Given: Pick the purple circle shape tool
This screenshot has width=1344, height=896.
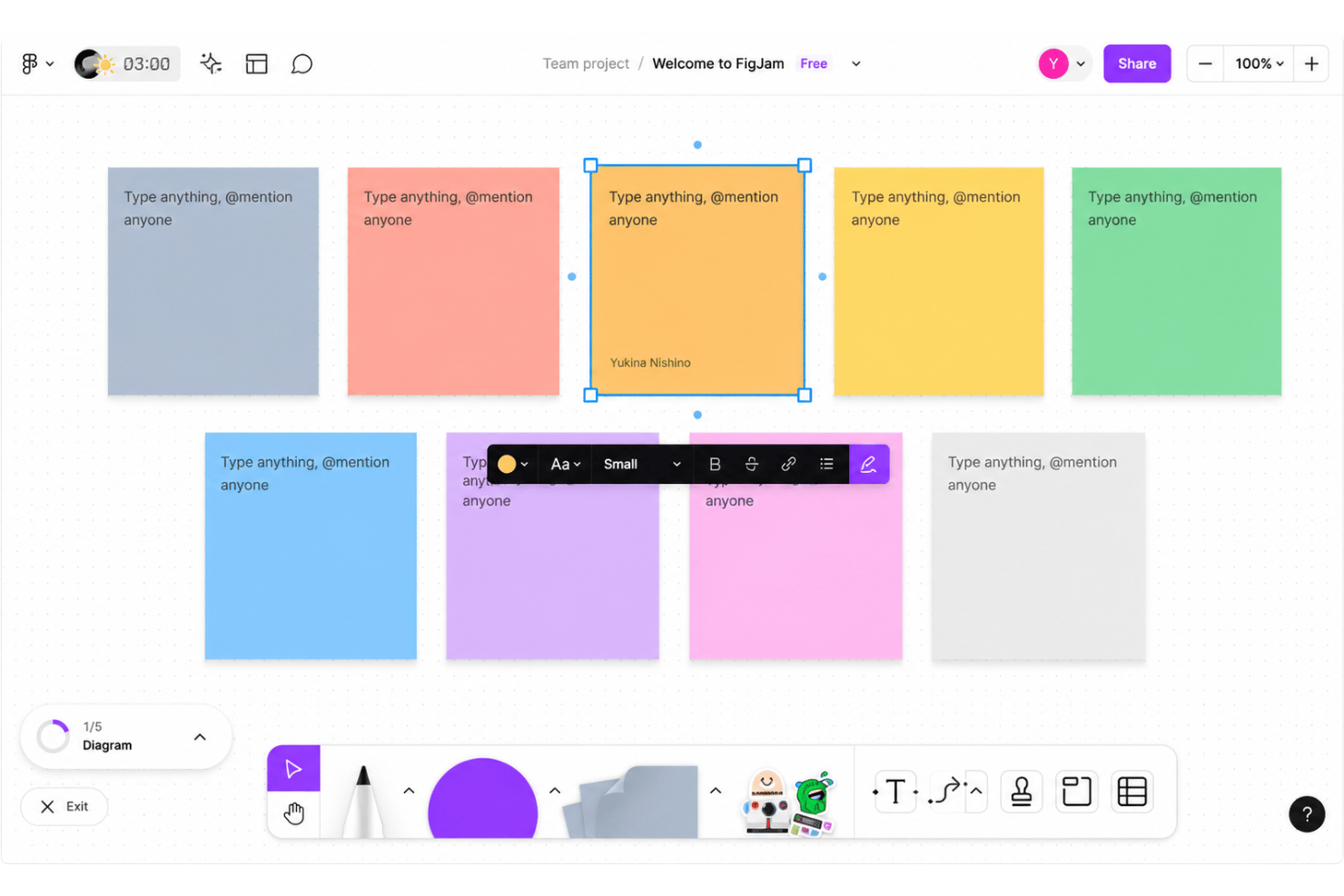Looking at the screenshot, I should point(482,799).
